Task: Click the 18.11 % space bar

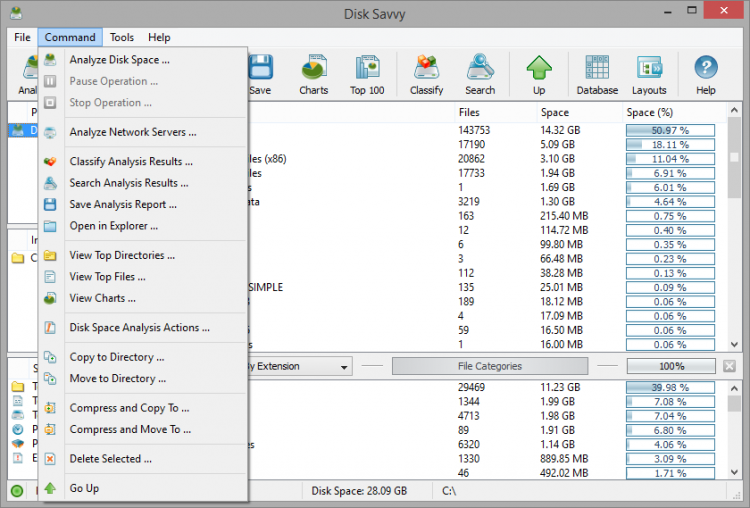Action: pos(670,144)
